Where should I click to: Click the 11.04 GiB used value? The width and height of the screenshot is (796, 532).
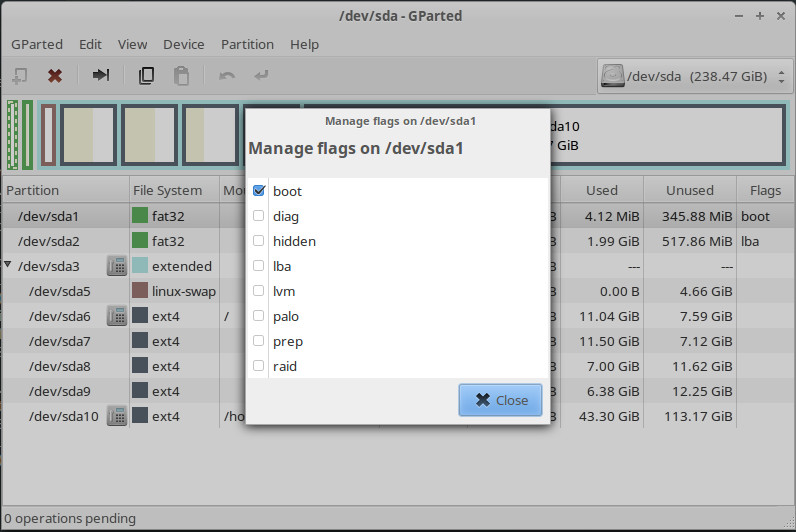coord(609,316)
